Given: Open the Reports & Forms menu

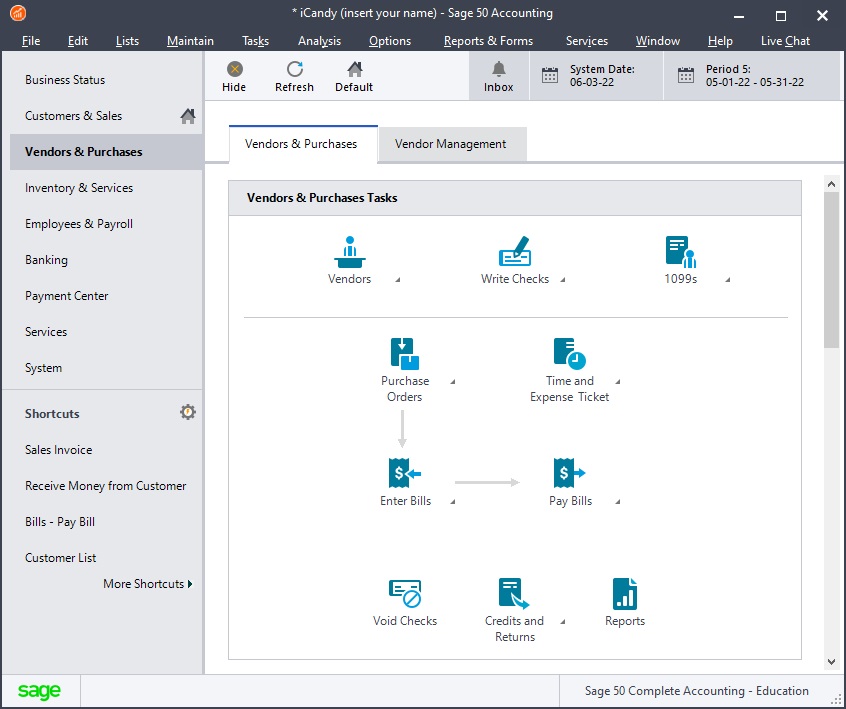Looking at the screenshot, I should coord(488,41).
